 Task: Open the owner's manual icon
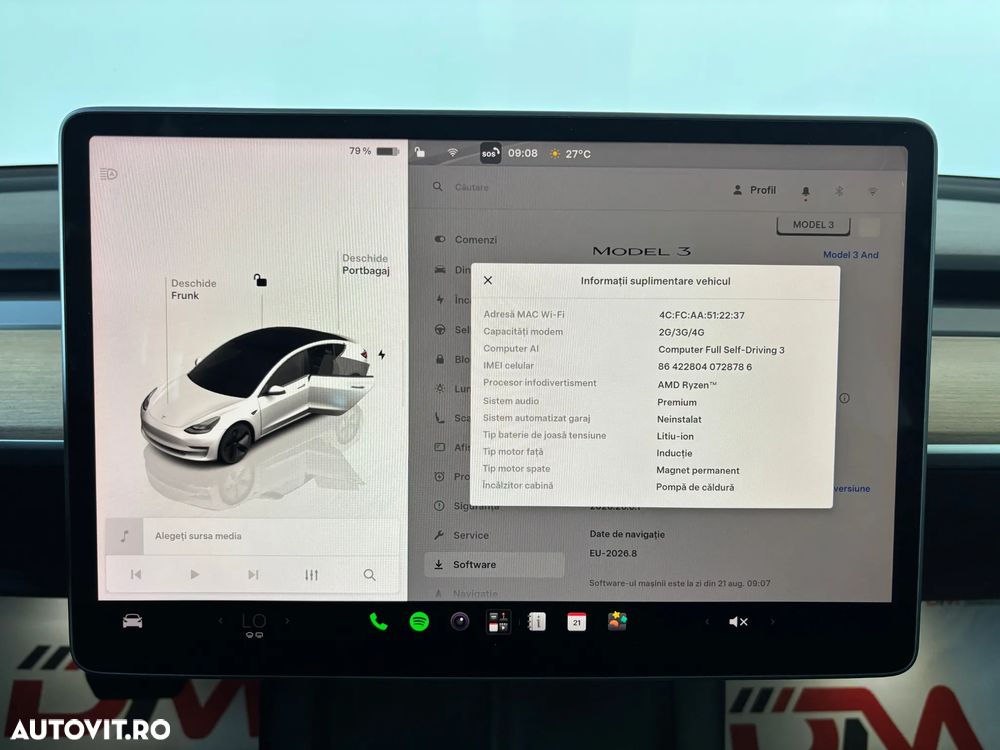(x=537, y=622)
